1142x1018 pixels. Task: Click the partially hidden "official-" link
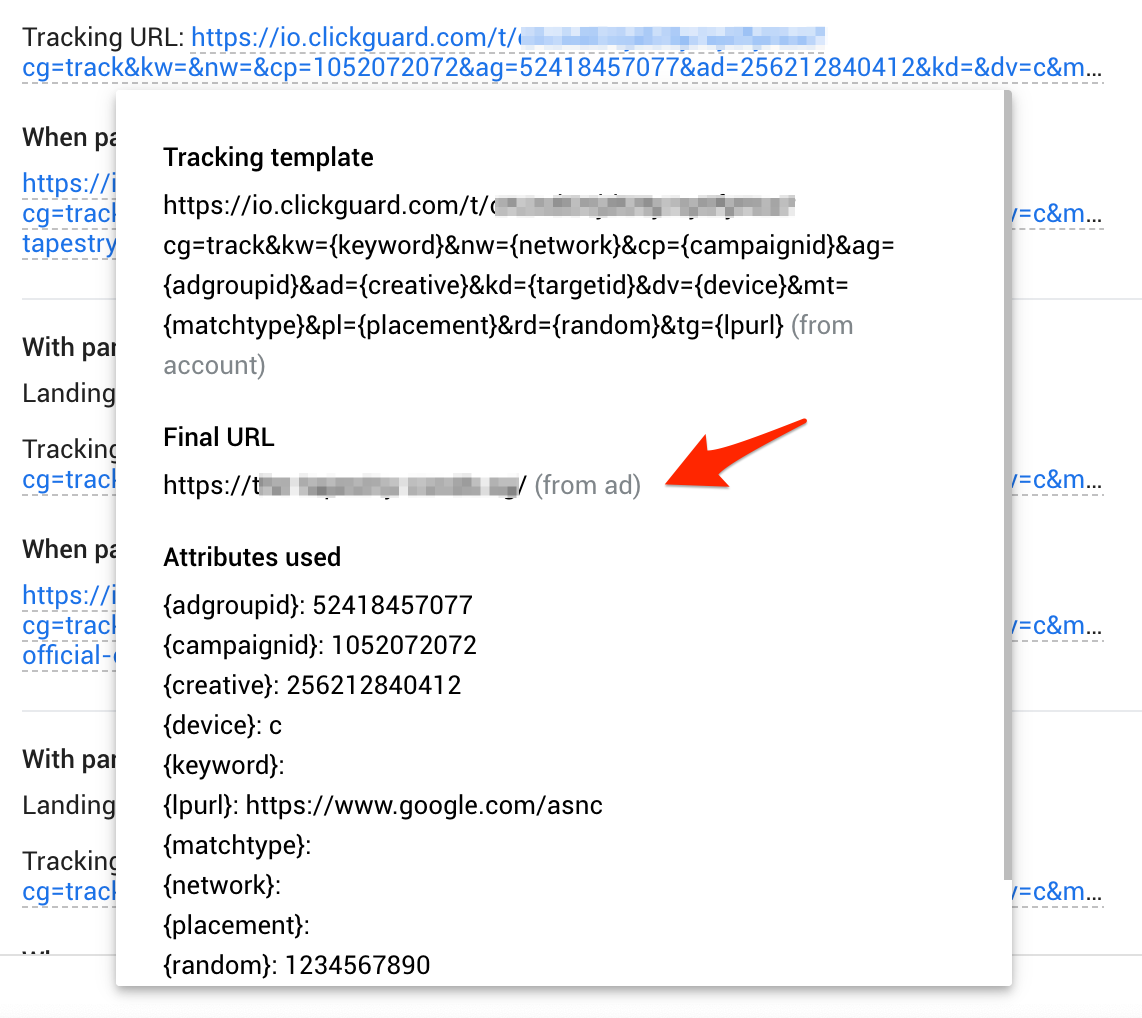tap(69, 656)
